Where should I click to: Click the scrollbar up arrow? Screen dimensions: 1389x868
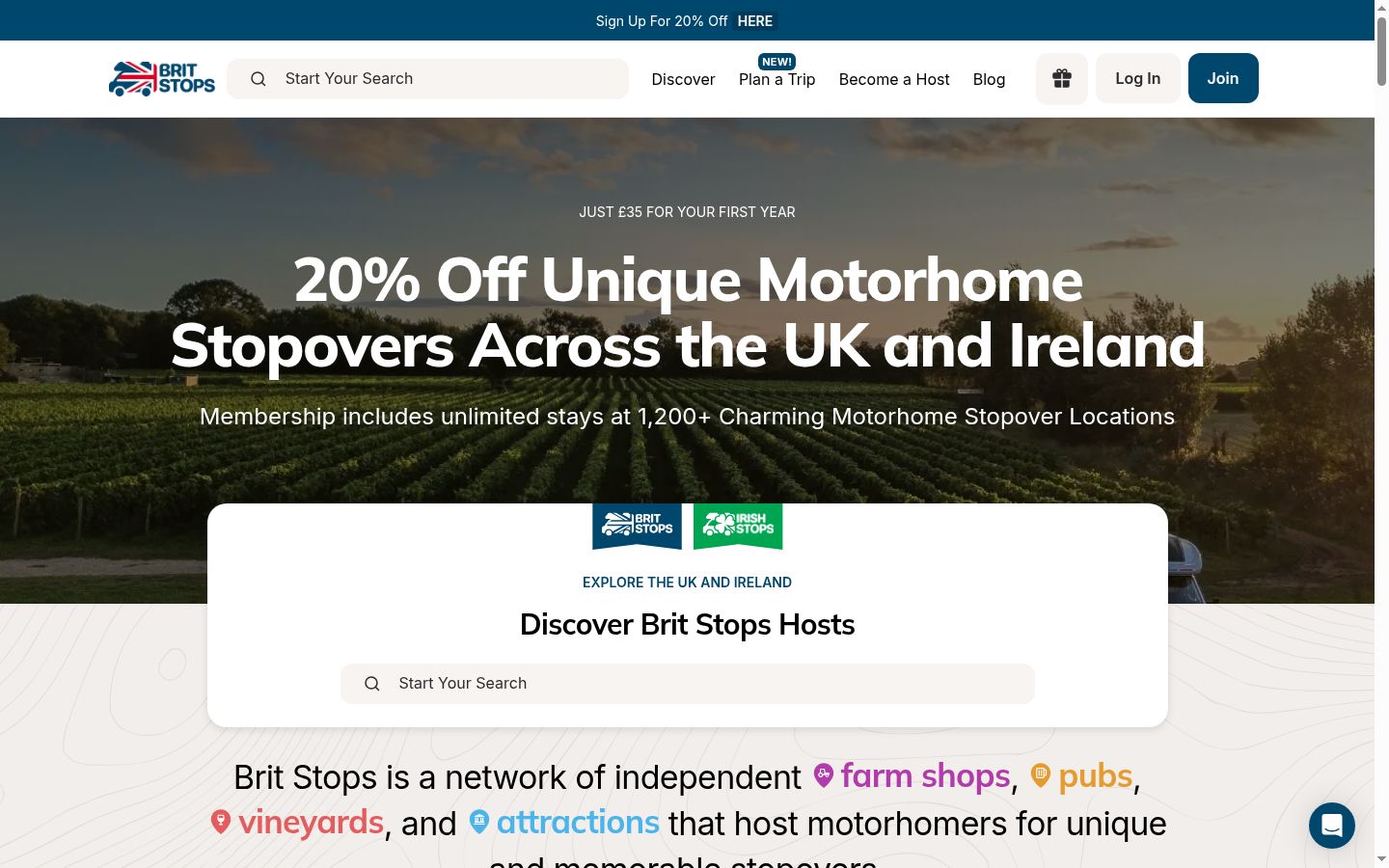point(1381,7)
